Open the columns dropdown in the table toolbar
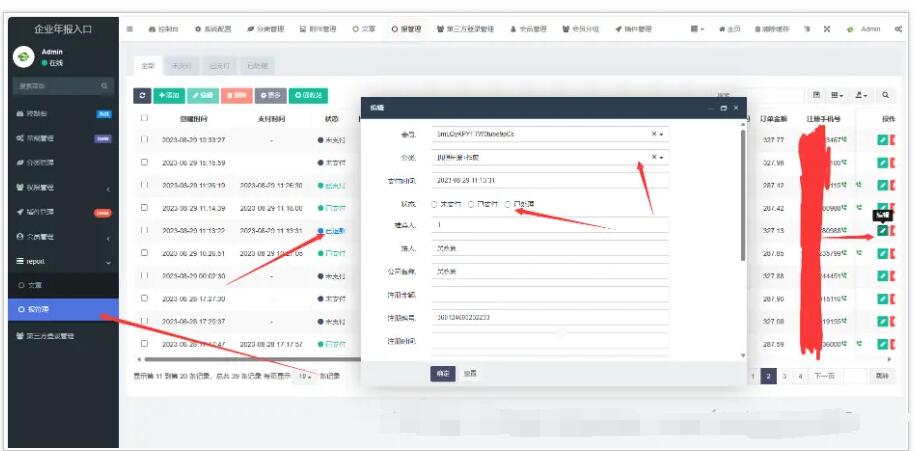Screen dimensions: 918x451 coord(837,95)
